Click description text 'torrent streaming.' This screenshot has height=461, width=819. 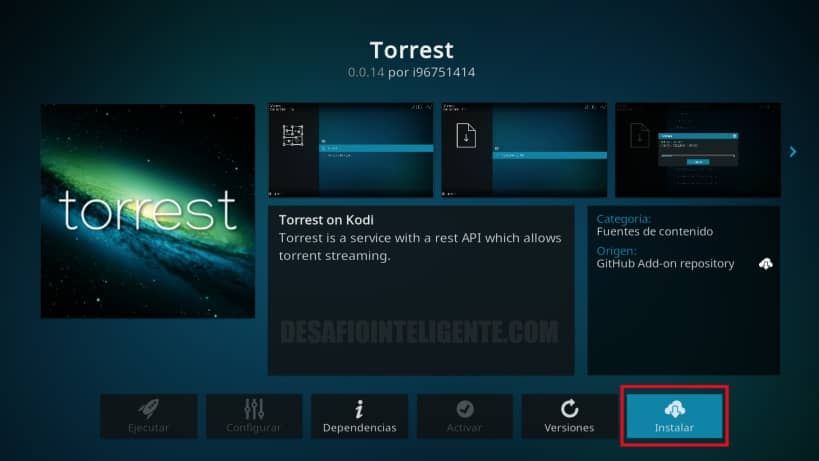[334, 256]
